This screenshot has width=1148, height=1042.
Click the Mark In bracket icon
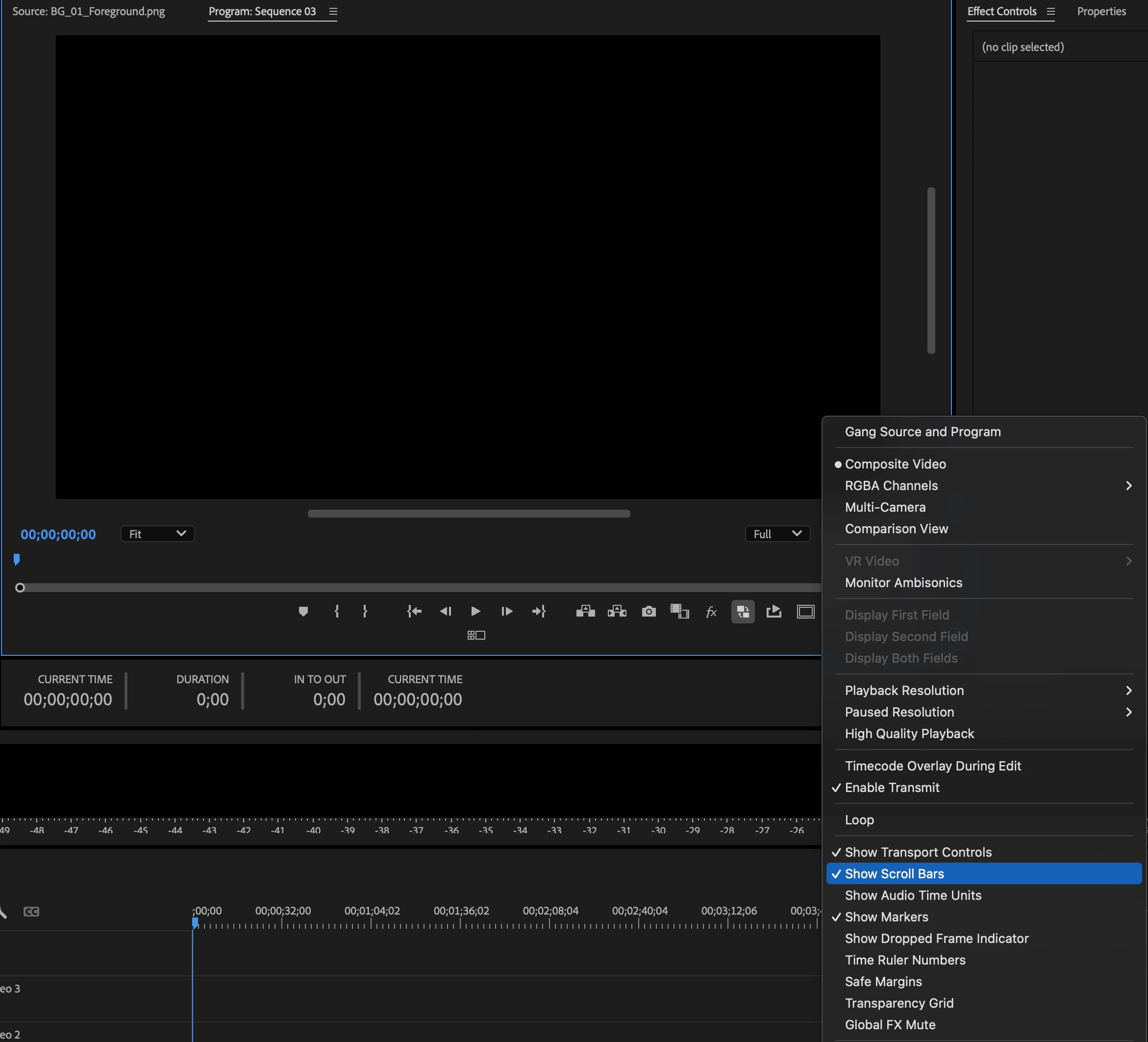click(337, 612)
